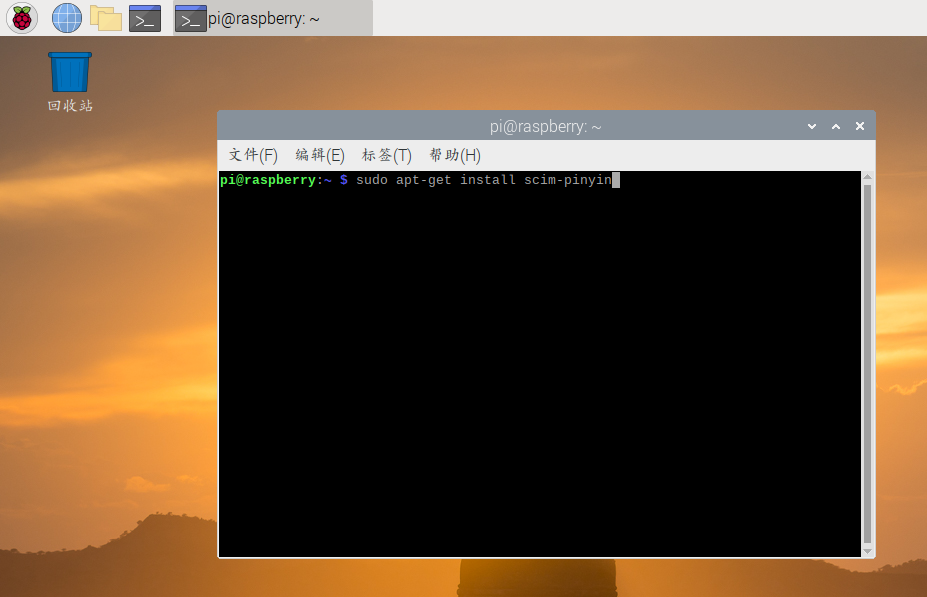Open the 文件(F) menu

click(x=253, y=155)
